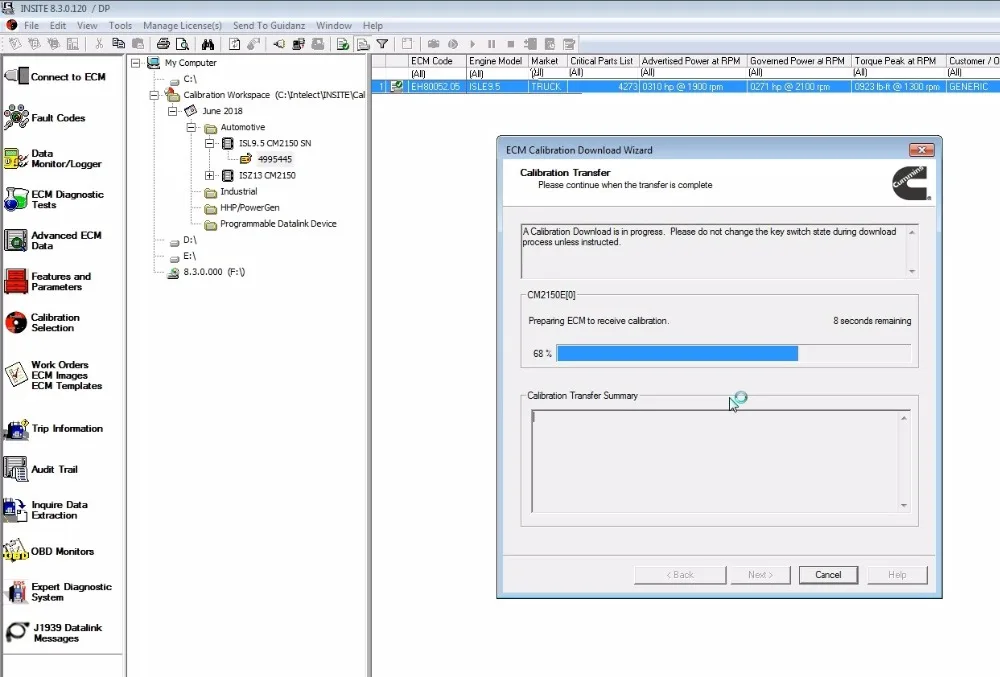Open the Window menu
1000x677 pixels.
pyautogui.click(x=334, y=25)
